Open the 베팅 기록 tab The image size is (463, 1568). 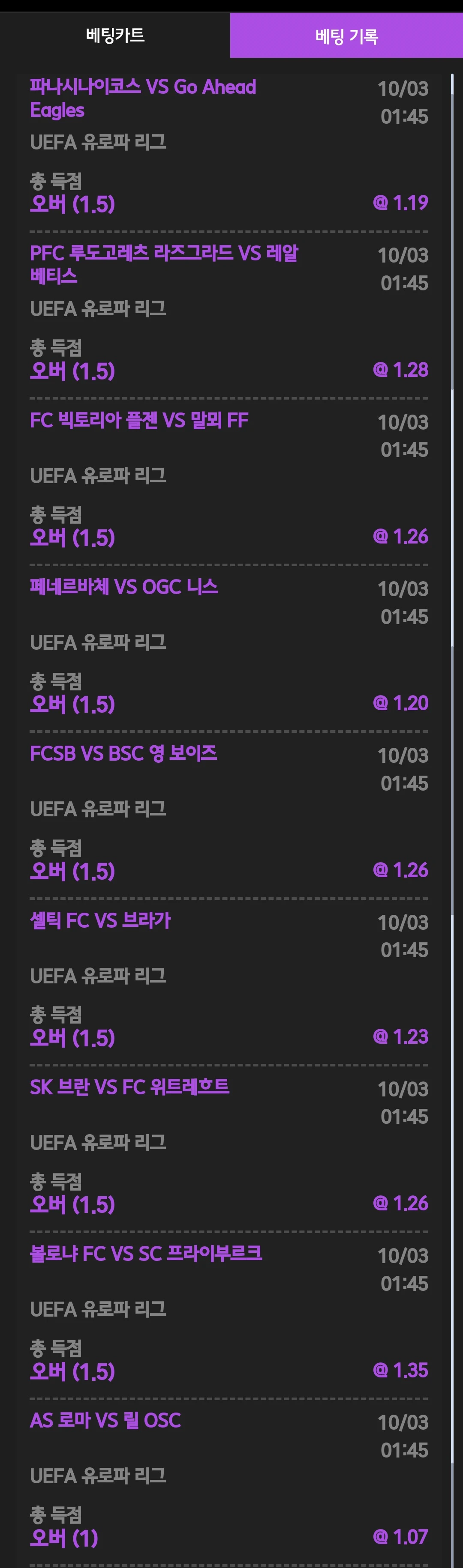[x=346, y=36]
